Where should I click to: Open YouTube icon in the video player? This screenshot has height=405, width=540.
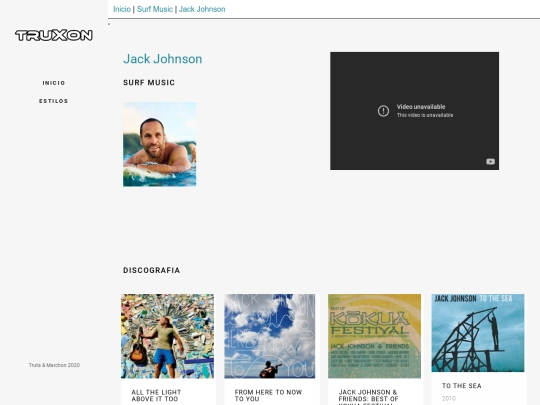[x=490, y=162]
